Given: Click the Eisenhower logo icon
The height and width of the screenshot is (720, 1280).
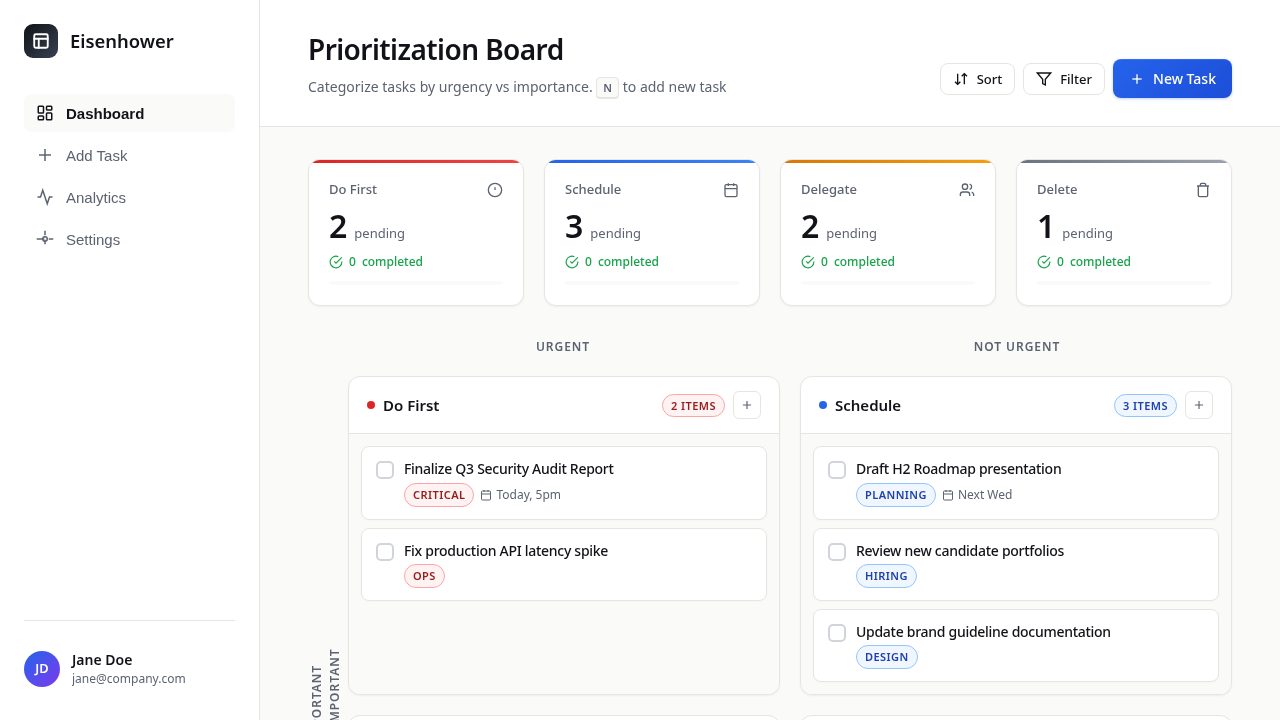Looking at the screenshot, I should coord(41,41).
